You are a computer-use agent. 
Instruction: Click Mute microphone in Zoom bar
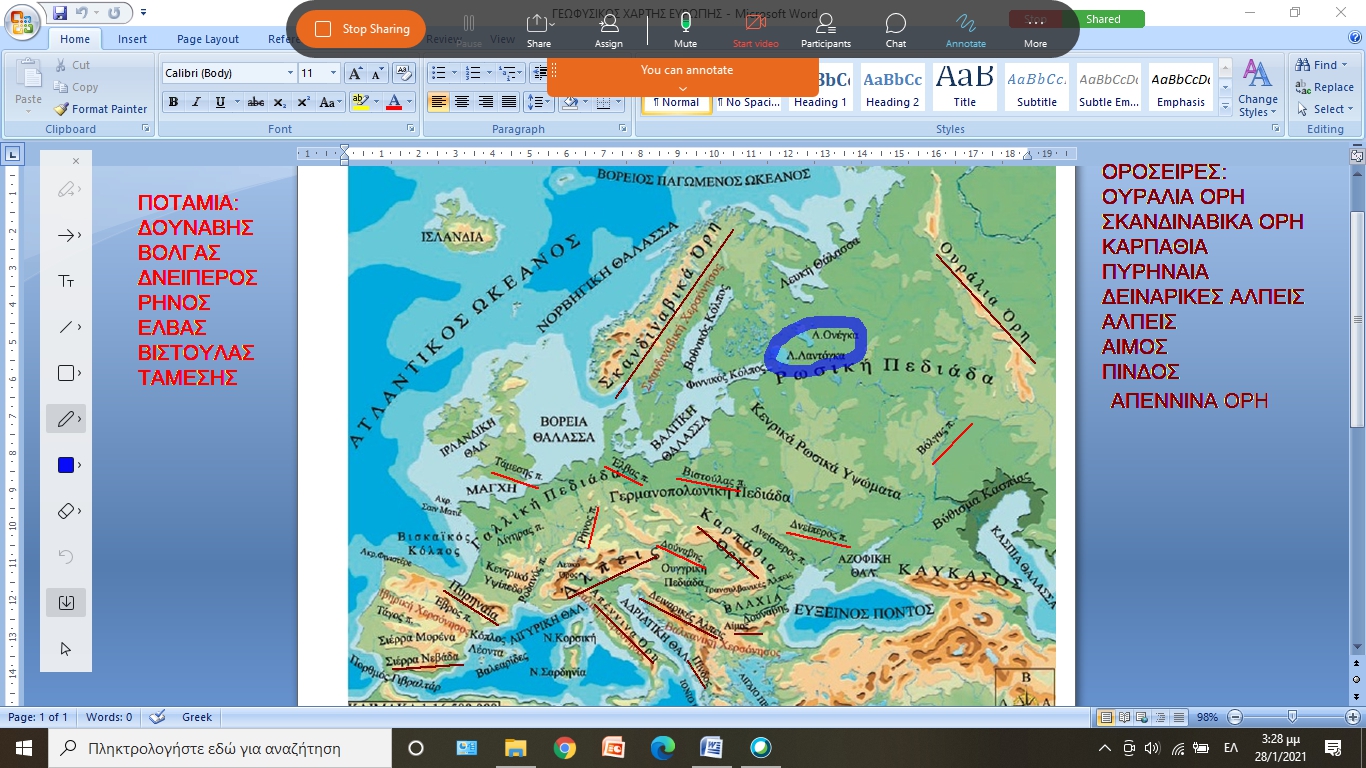click(685, 30)
